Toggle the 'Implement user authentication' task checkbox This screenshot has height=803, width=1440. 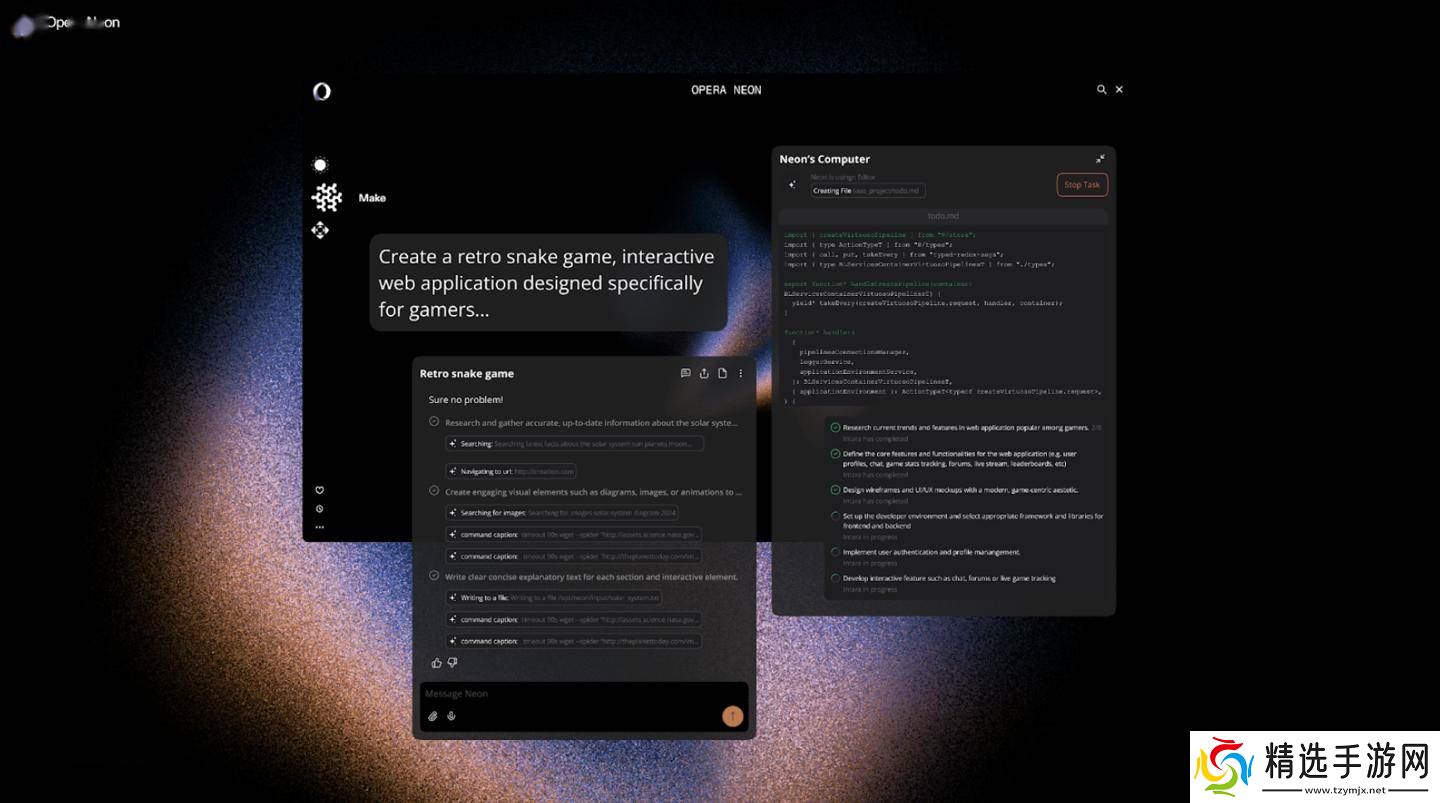click(x=835, y=552)
